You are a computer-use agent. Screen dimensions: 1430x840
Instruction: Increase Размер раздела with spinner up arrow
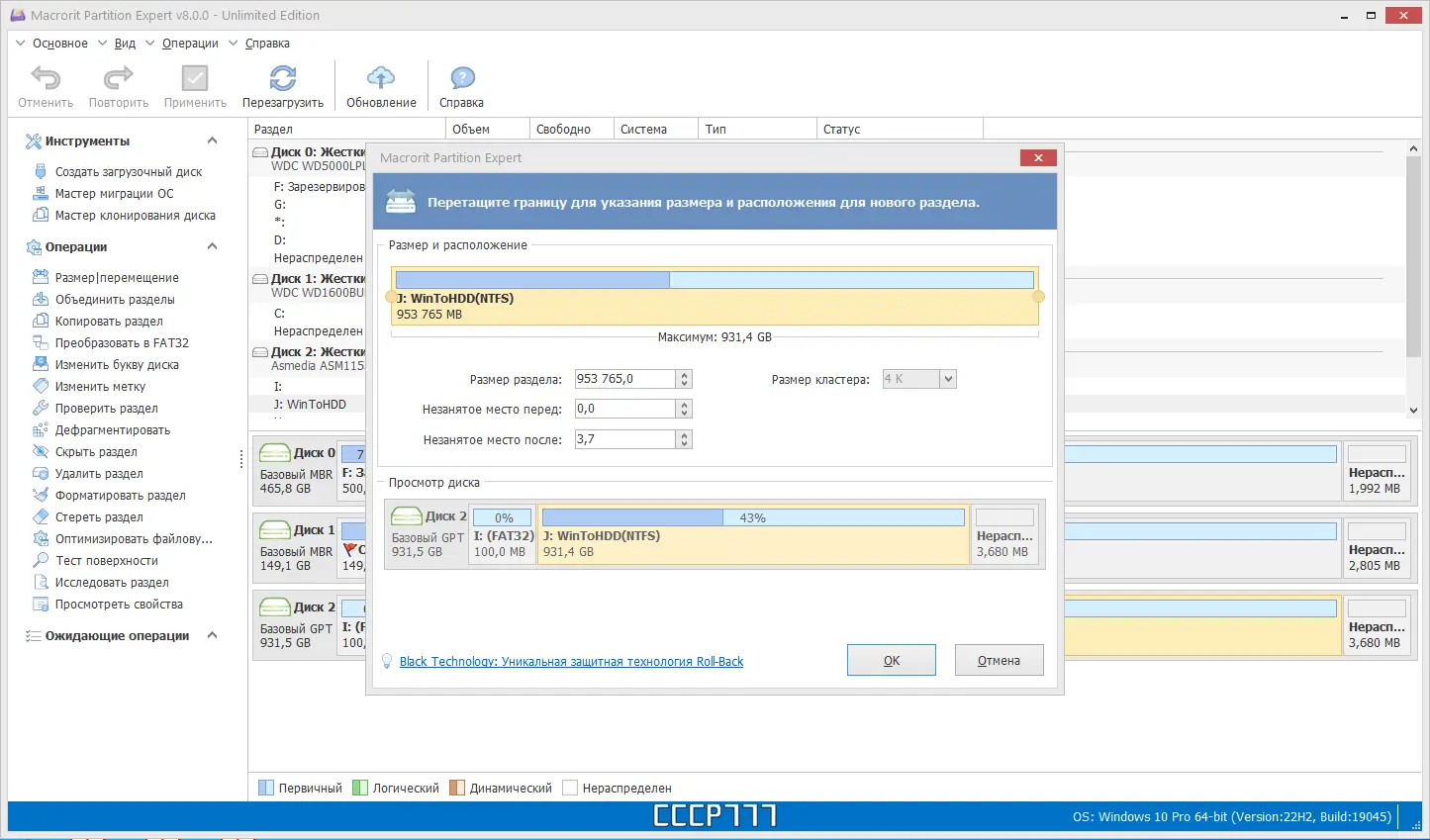(685, 375)
